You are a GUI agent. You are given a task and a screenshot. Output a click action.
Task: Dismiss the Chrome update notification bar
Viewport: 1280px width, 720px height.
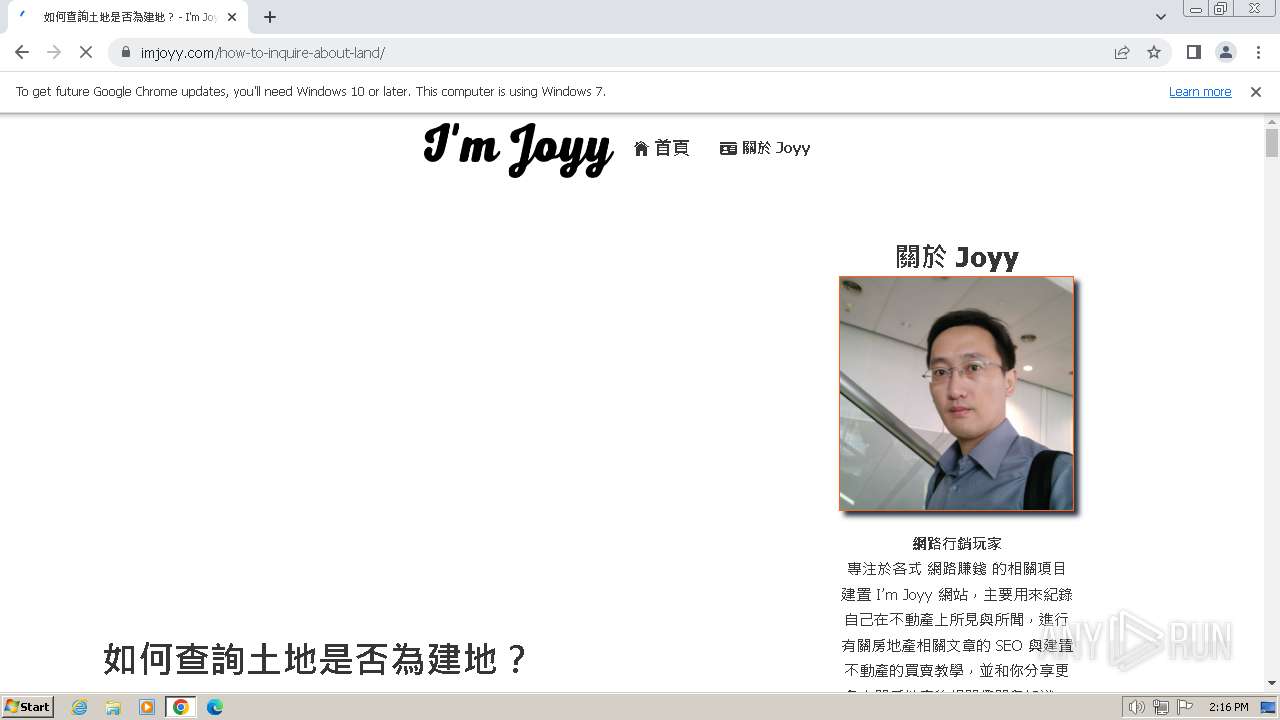click(1256, 91)
